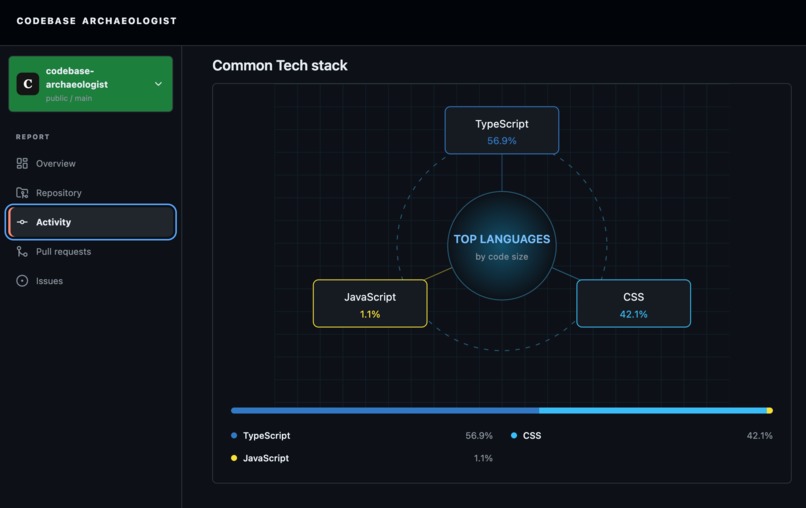Select the Activity sidebar item
This screenshot has width=806, height=508.
point(90,222)
